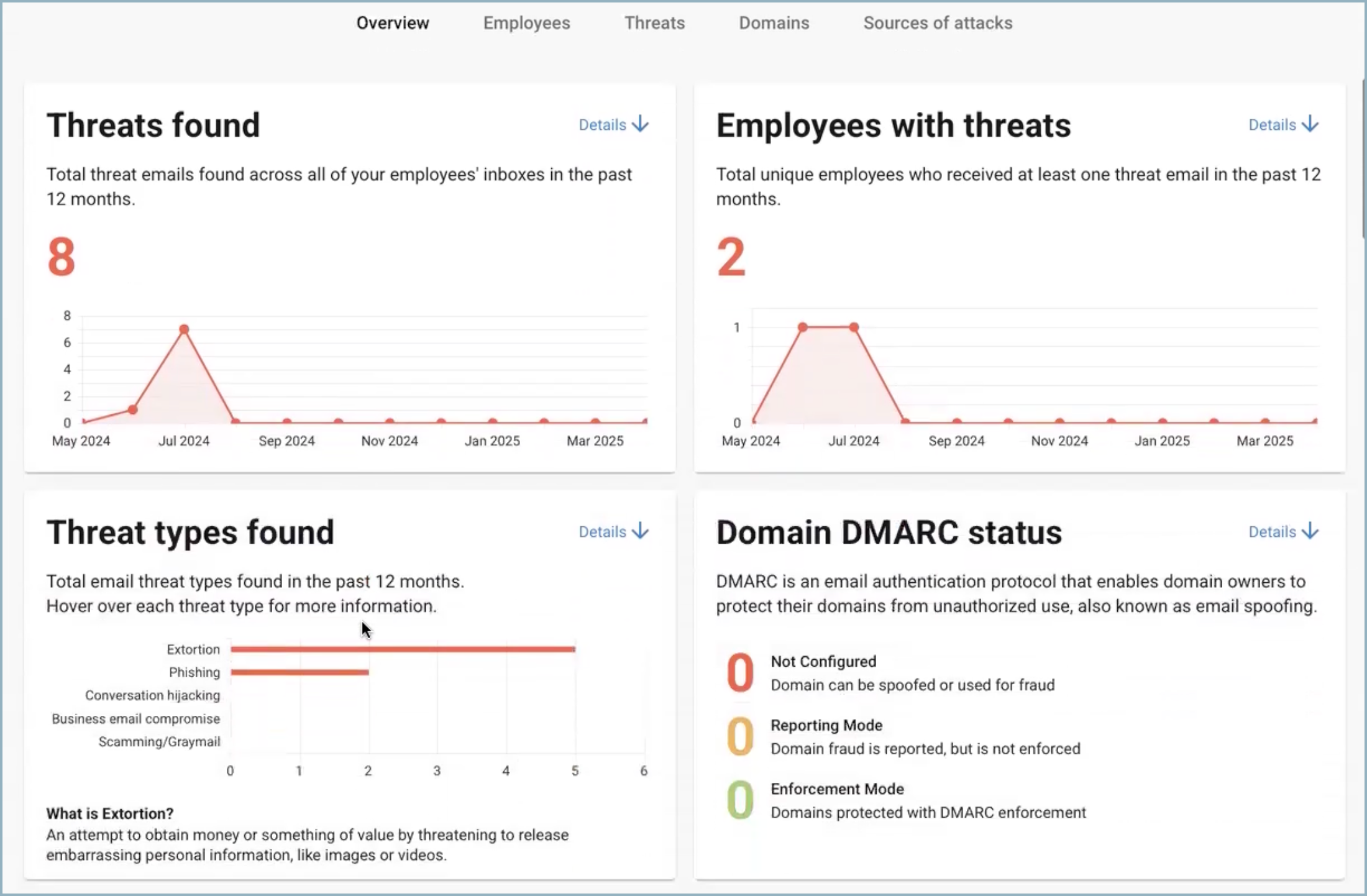Go to the Domains tab
The width and height of the screenshot is (1367, 896).
(x=774, y=23)
